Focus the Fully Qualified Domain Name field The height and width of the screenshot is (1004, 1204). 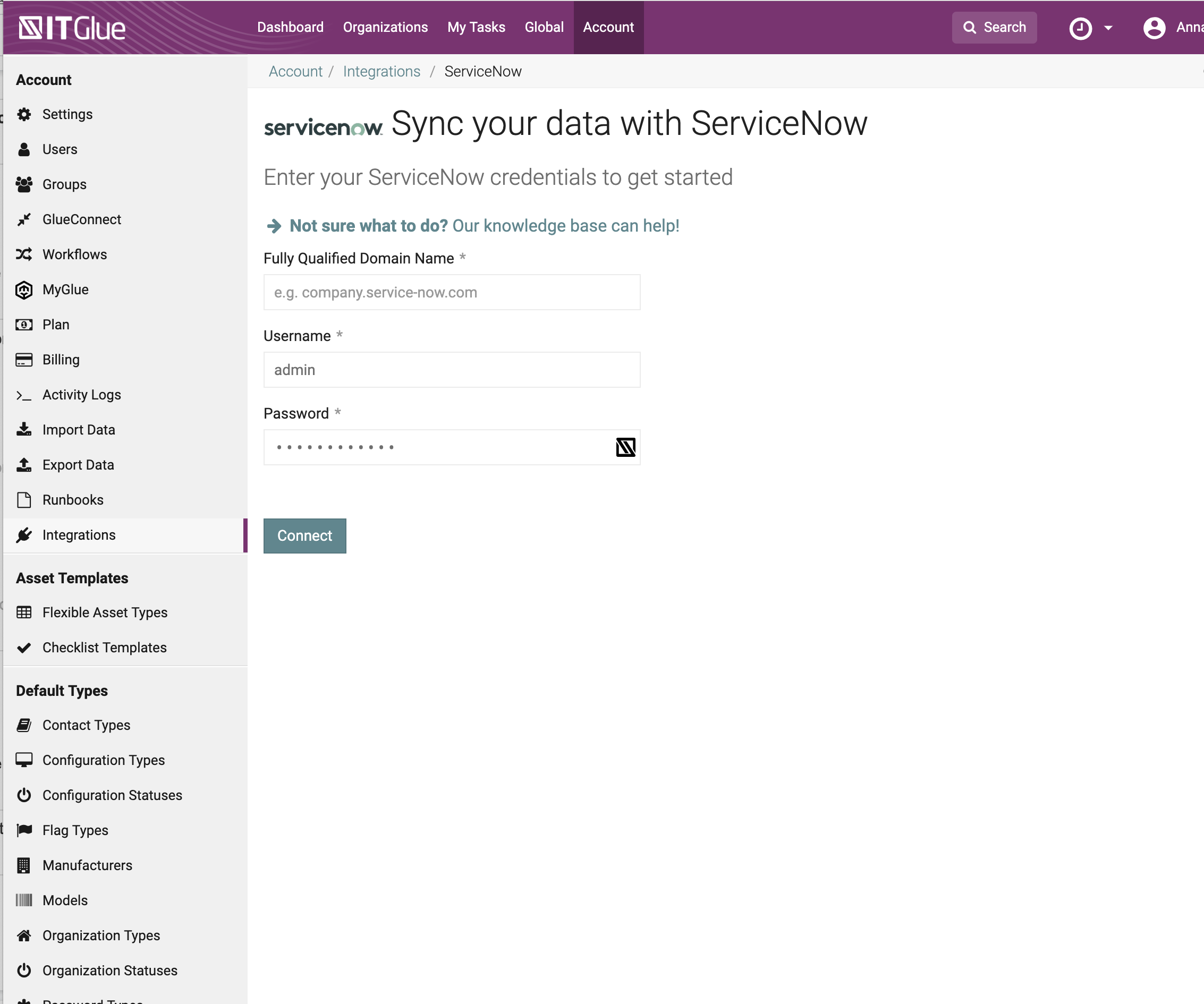point(452,292)
